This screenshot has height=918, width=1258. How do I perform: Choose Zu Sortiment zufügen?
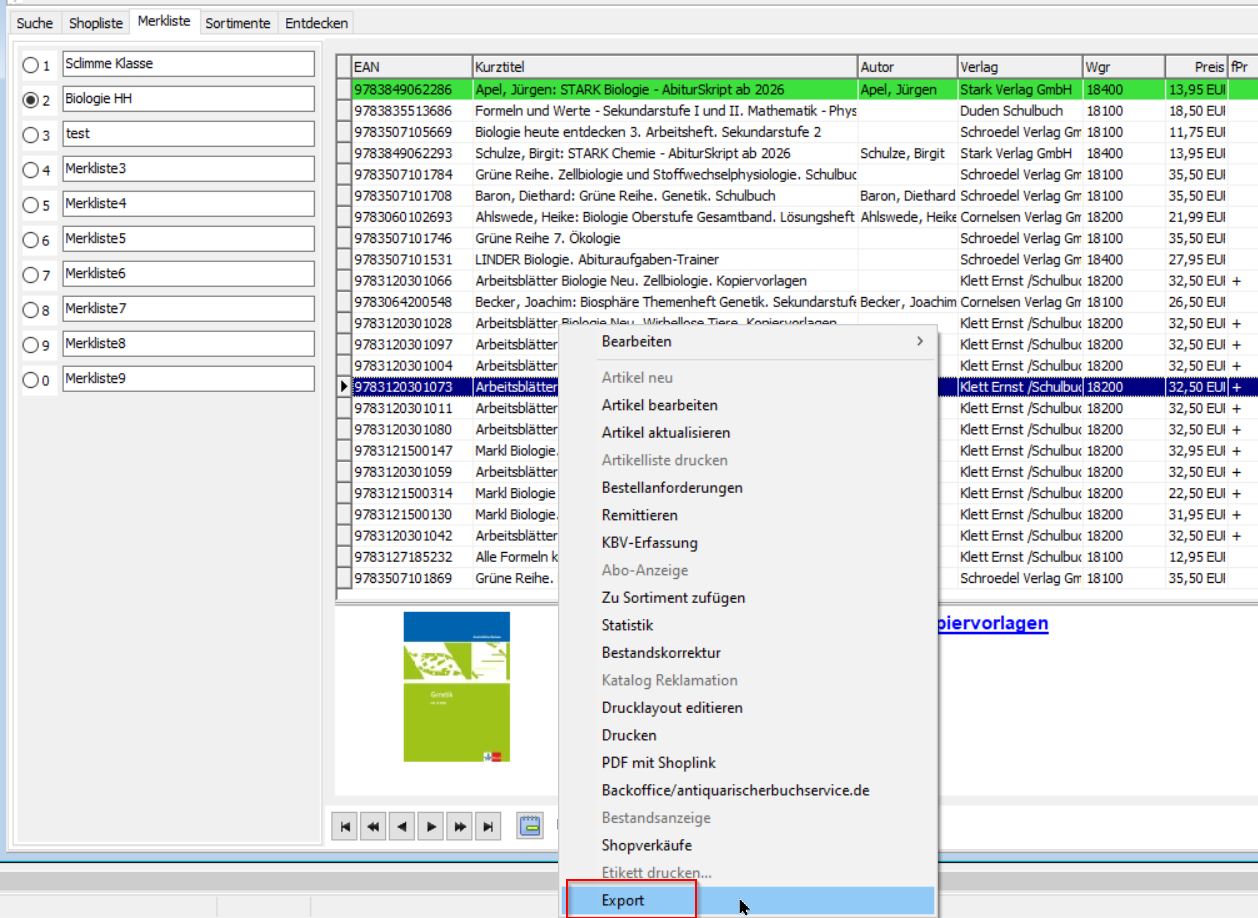pyautogui.click(x=747, y=598)
